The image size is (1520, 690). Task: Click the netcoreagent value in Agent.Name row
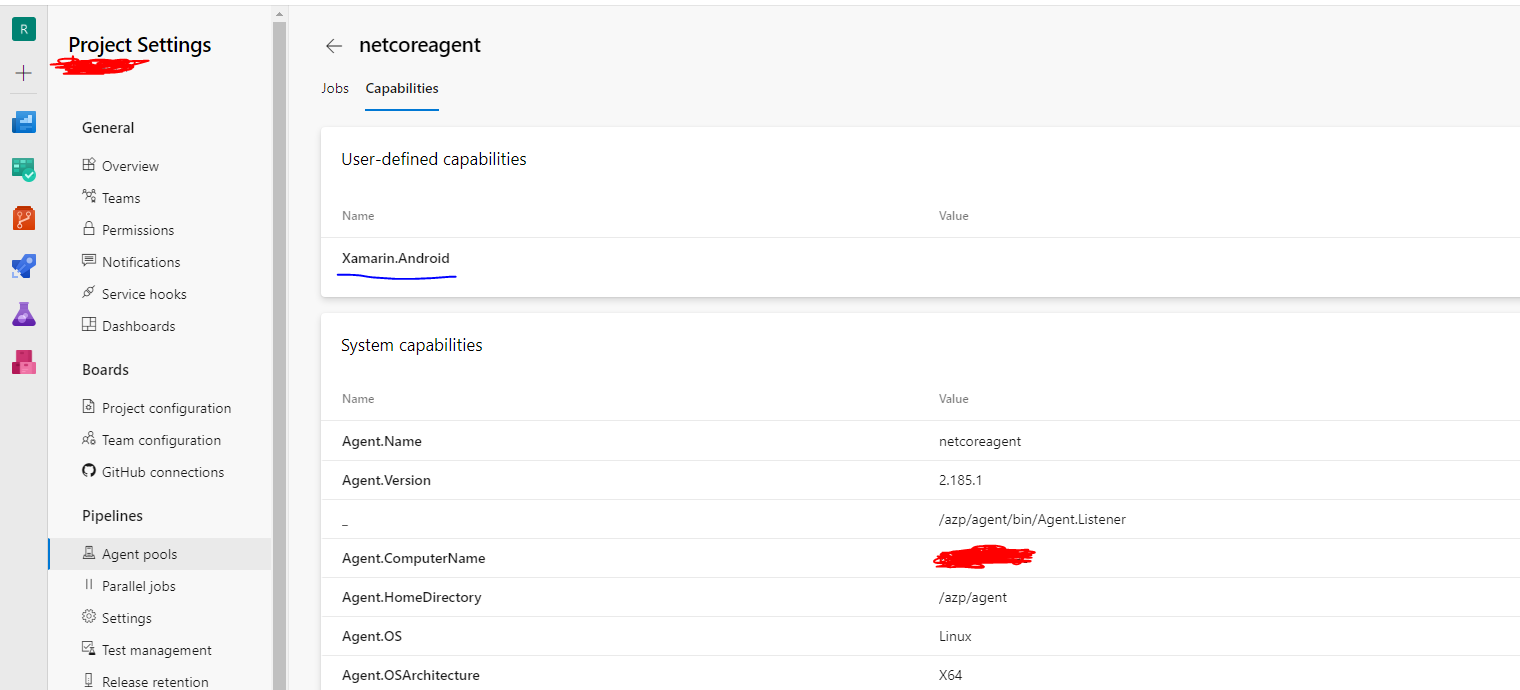click(980, 441)
